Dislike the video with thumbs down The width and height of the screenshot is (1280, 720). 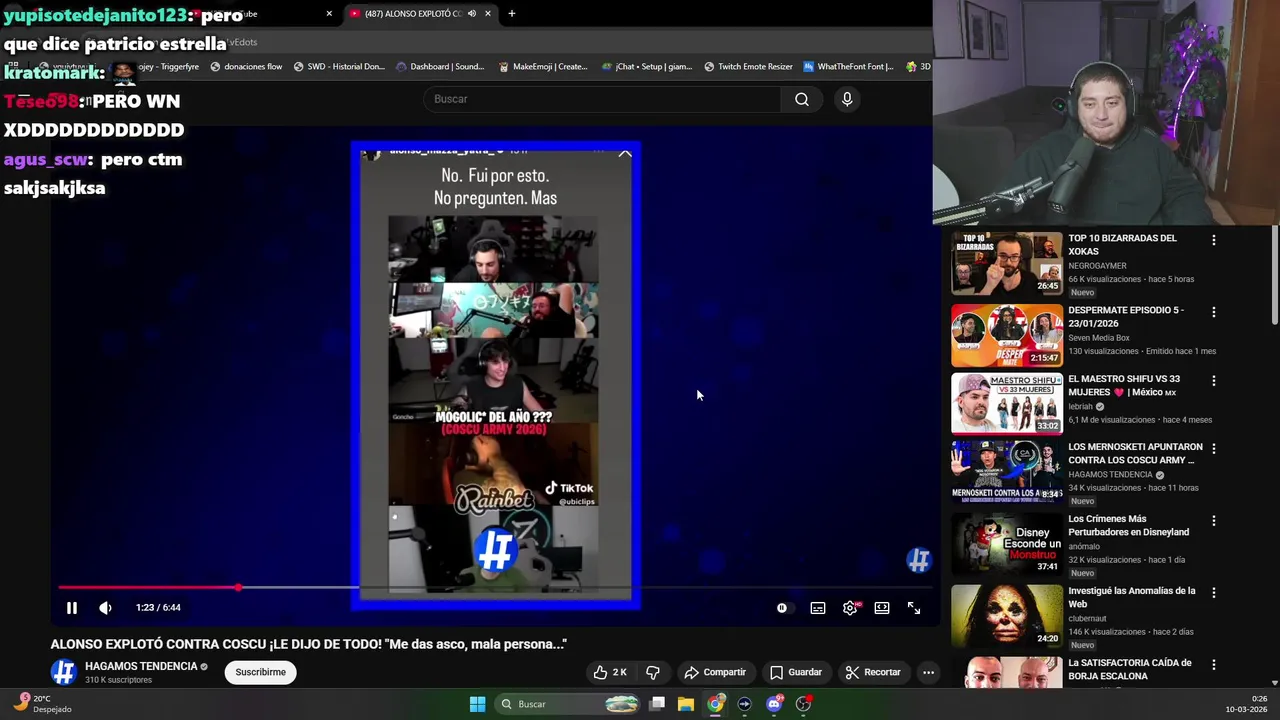click(653, 672)
